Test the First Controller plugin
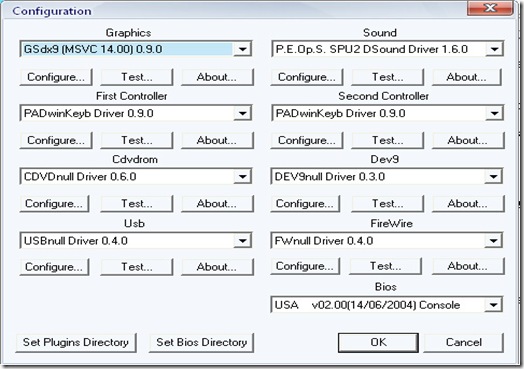 click(137, 140)
